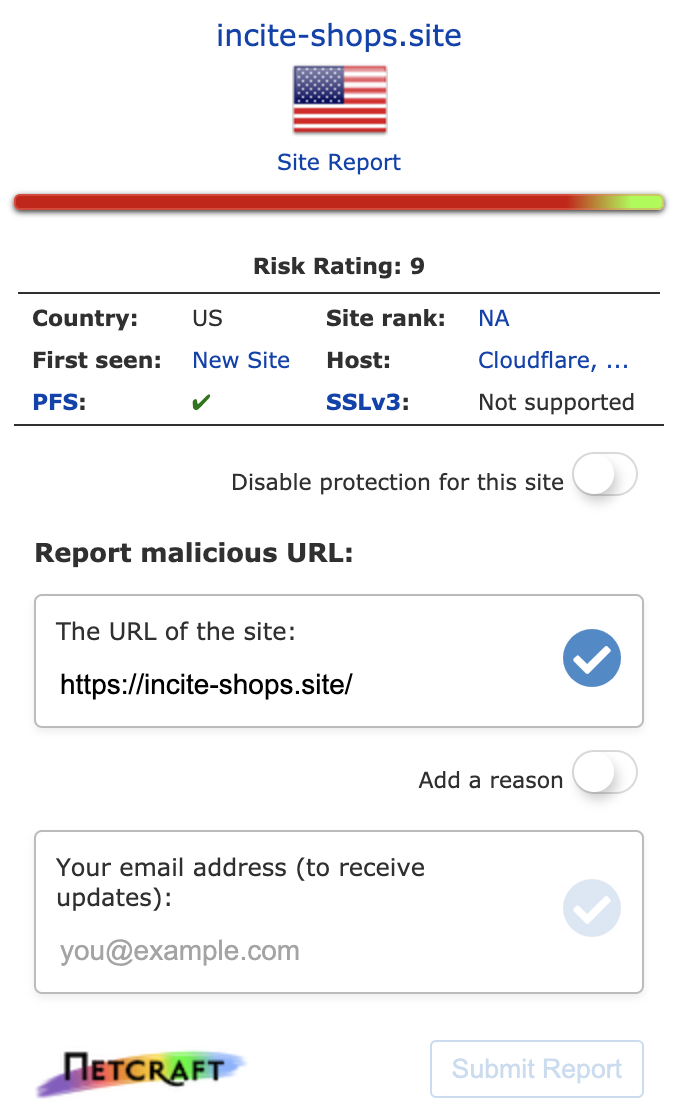The height and width of the screenshot is (1118, 678).
Task: Click the New Site first seen link
Action: pyautogui.click(x=241, y=360)
